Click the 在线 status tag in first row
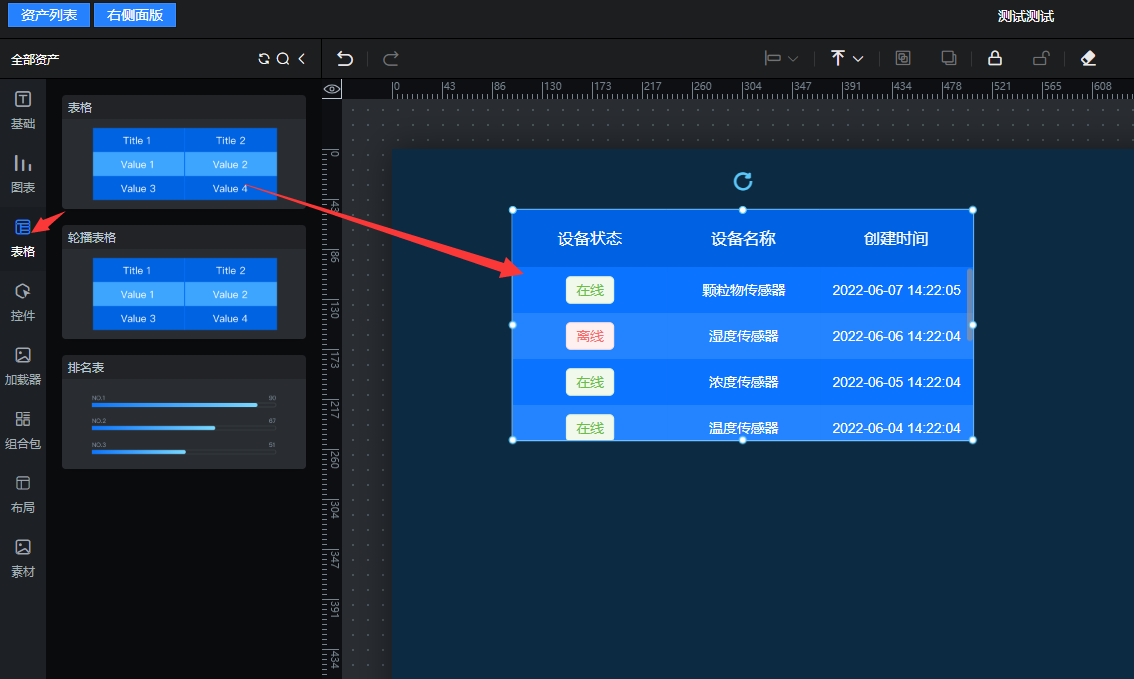Image resolution: width=1134 pixels, height=679 pixels. click(590, 290)
